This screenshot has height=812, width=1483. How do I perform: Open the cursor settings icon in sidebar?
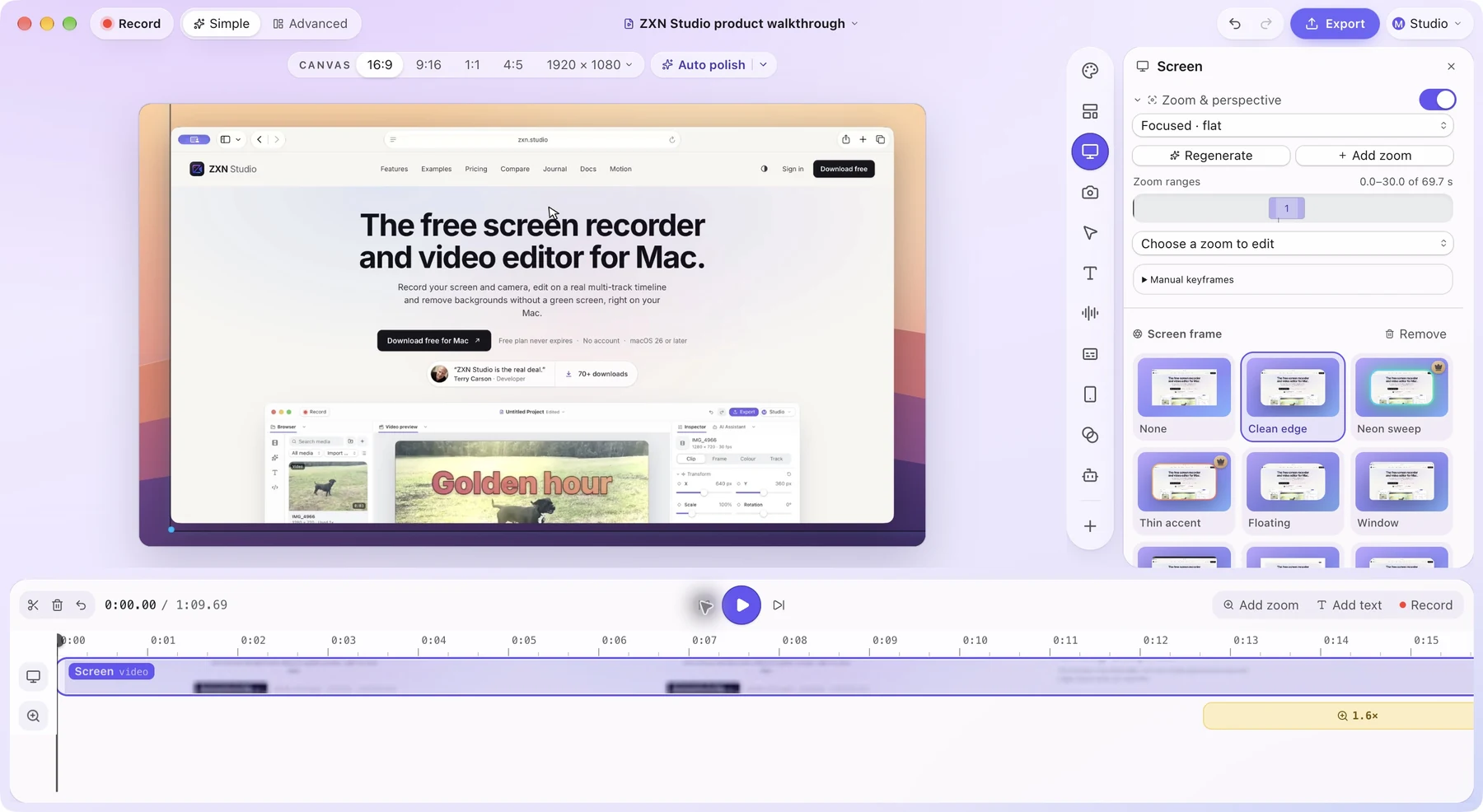1090,233
